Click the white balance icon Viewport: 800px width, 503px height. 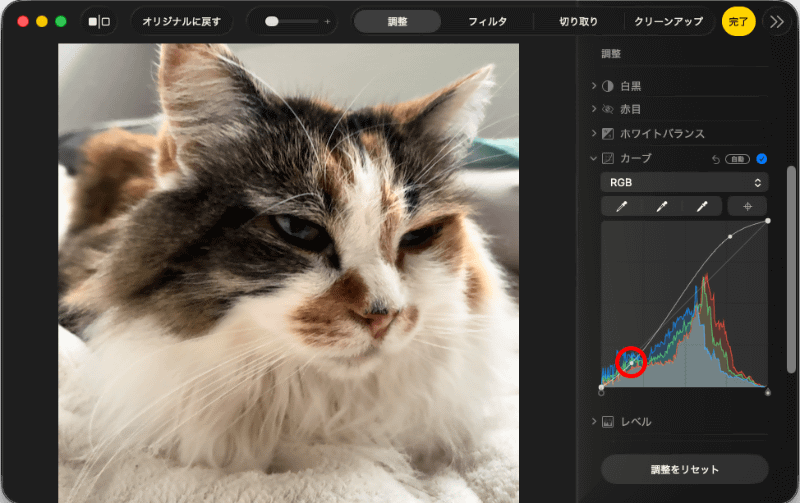[x=608, y=134]
